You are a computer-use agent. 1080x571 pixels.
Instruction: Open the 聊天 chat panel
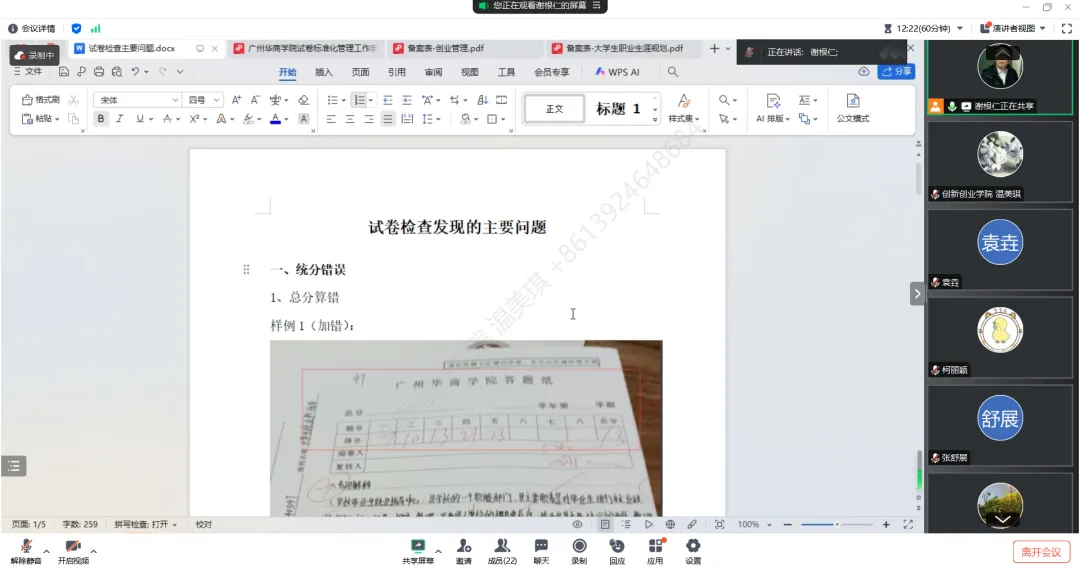[x=541, y=550]
